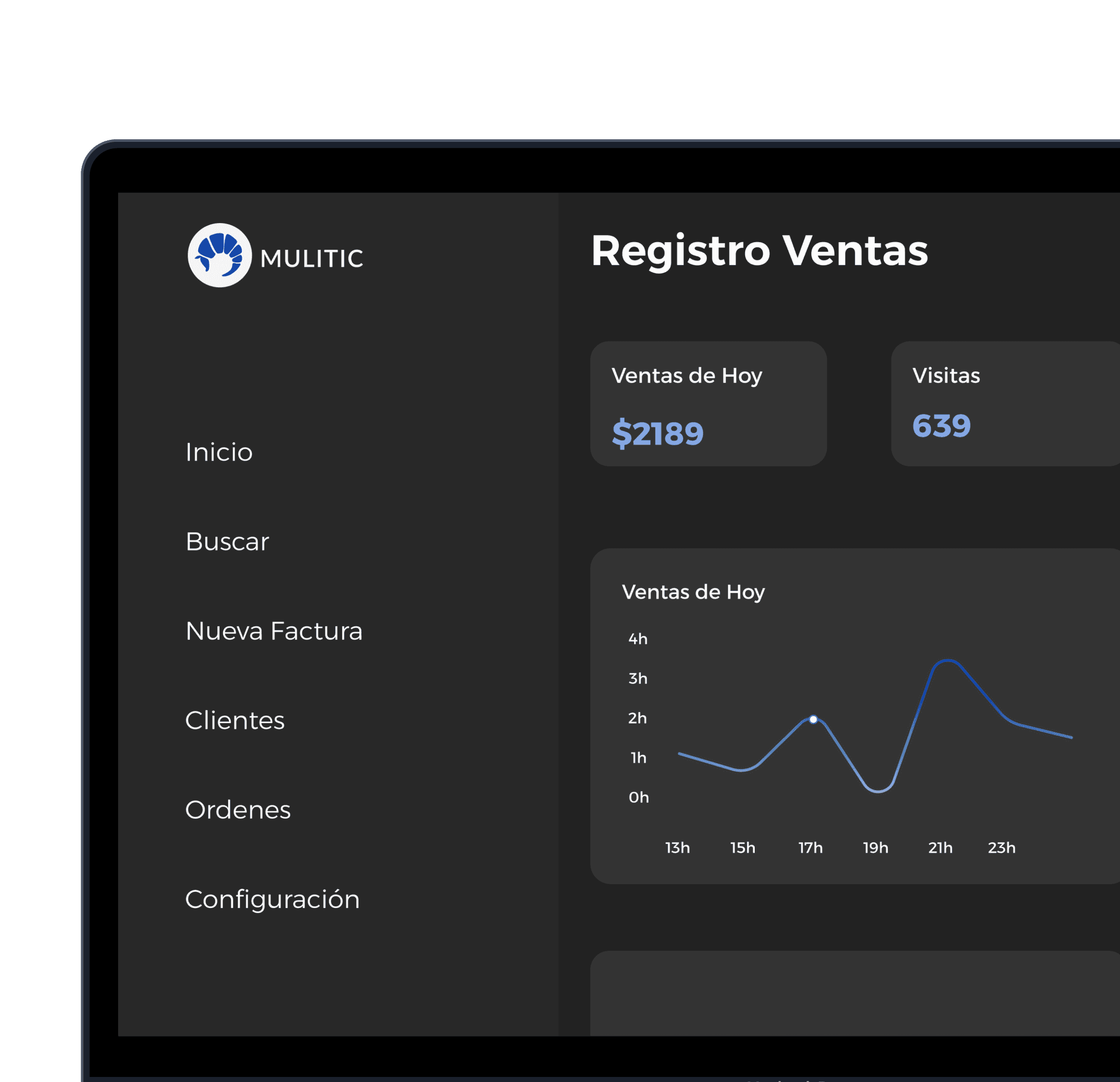Viewport: 1120px width, 1082px height.
Task: Click the Ventas de Hoy chart heading
Action: tap(694, 592)
